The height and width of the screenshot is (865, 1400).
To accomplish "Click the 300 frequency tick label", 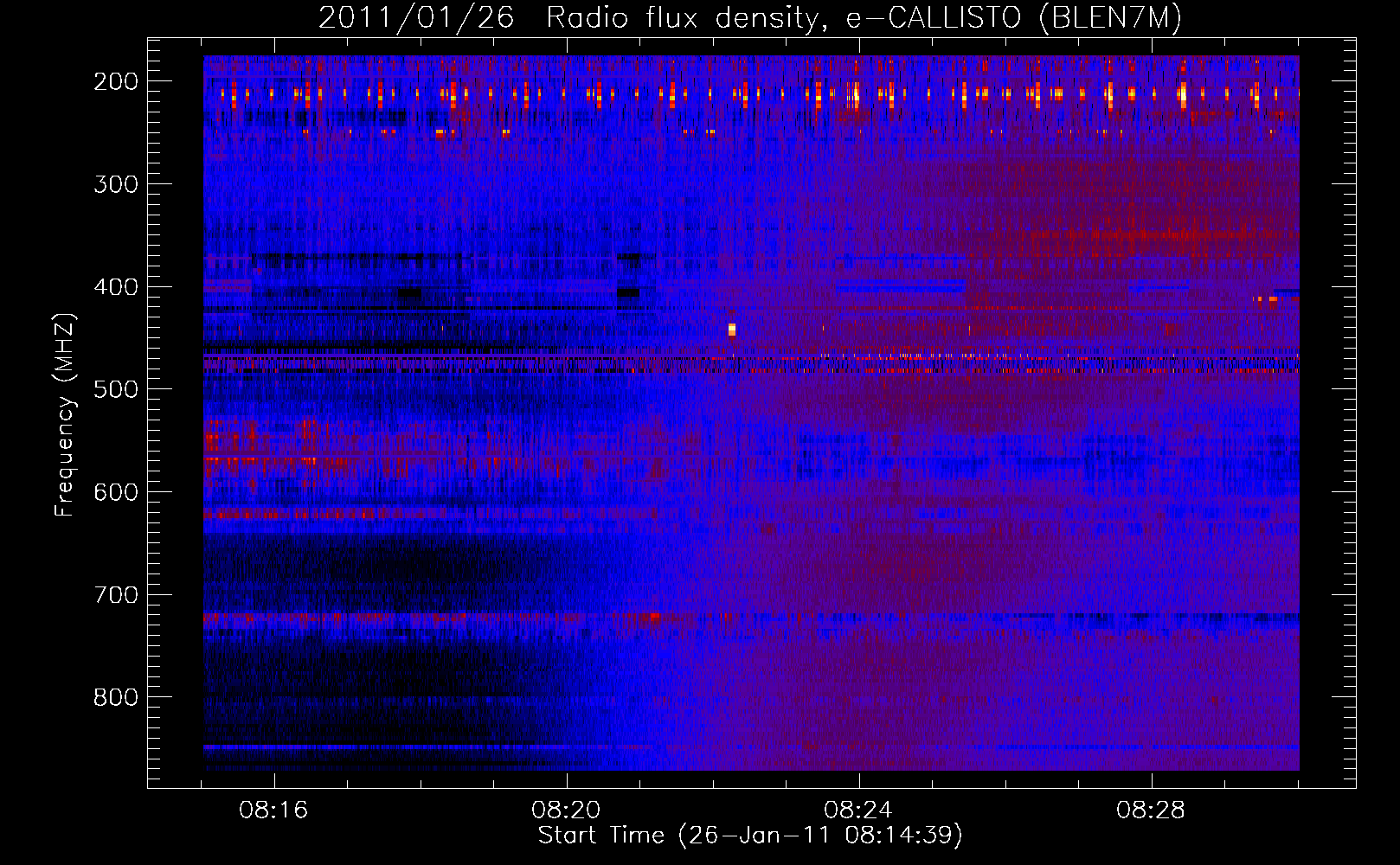I will [x=115, y=184].
